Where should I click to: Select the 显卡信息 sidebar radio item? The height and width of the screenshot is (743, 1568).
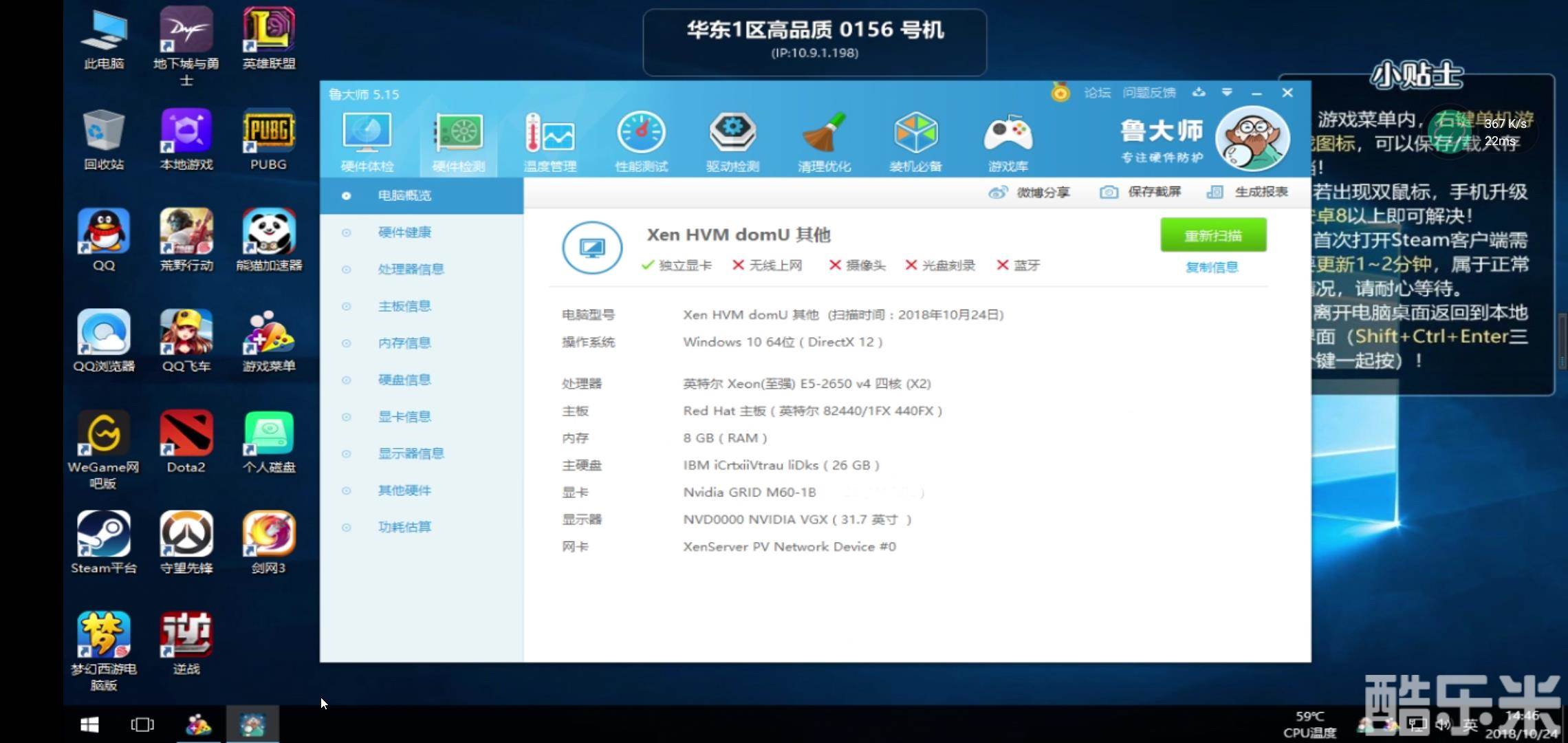[347, 417]
